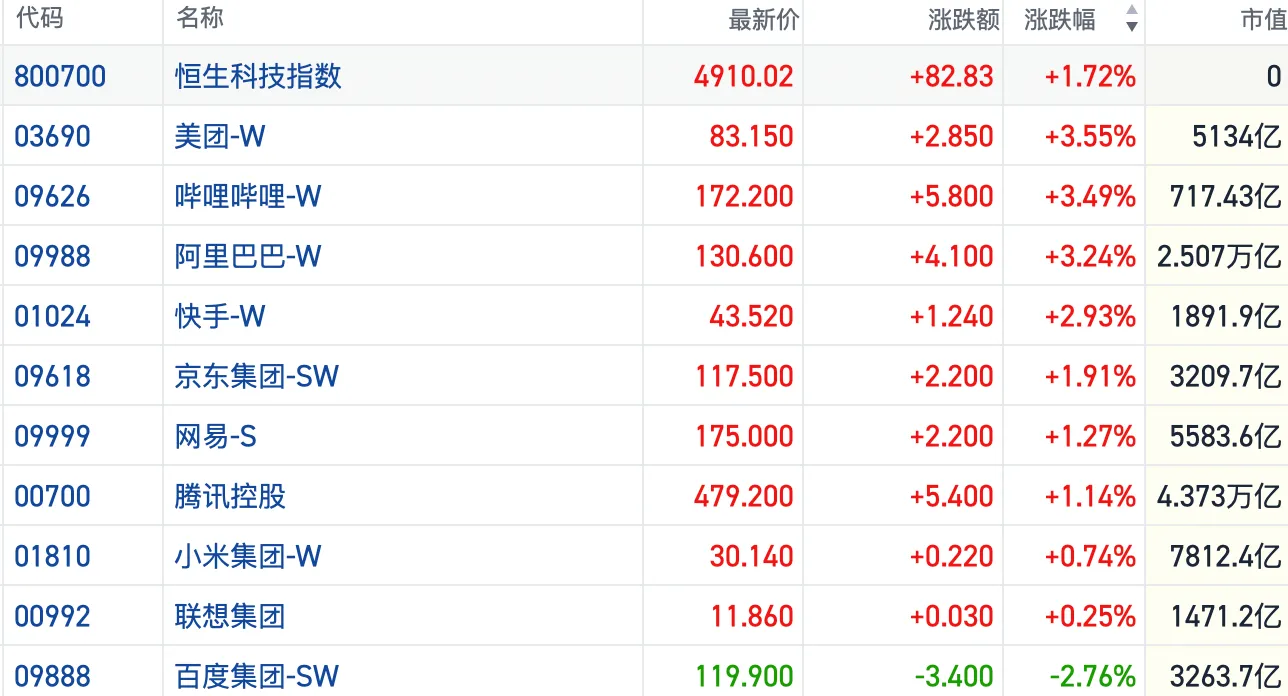Open the 京东集团-SW stock link
The image size is (1288, 696).
[x=257, y=376]
